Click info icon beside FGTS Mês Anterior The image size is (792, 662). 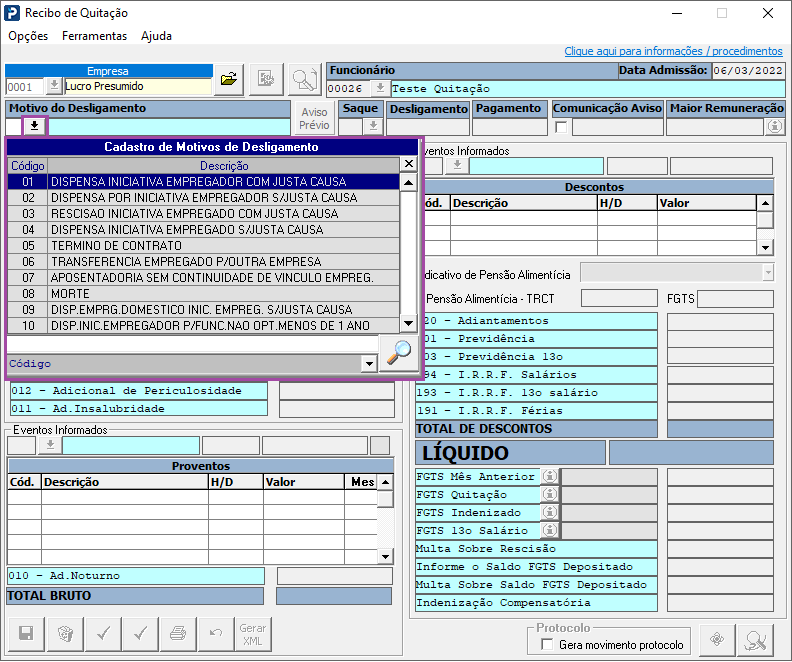550,476
